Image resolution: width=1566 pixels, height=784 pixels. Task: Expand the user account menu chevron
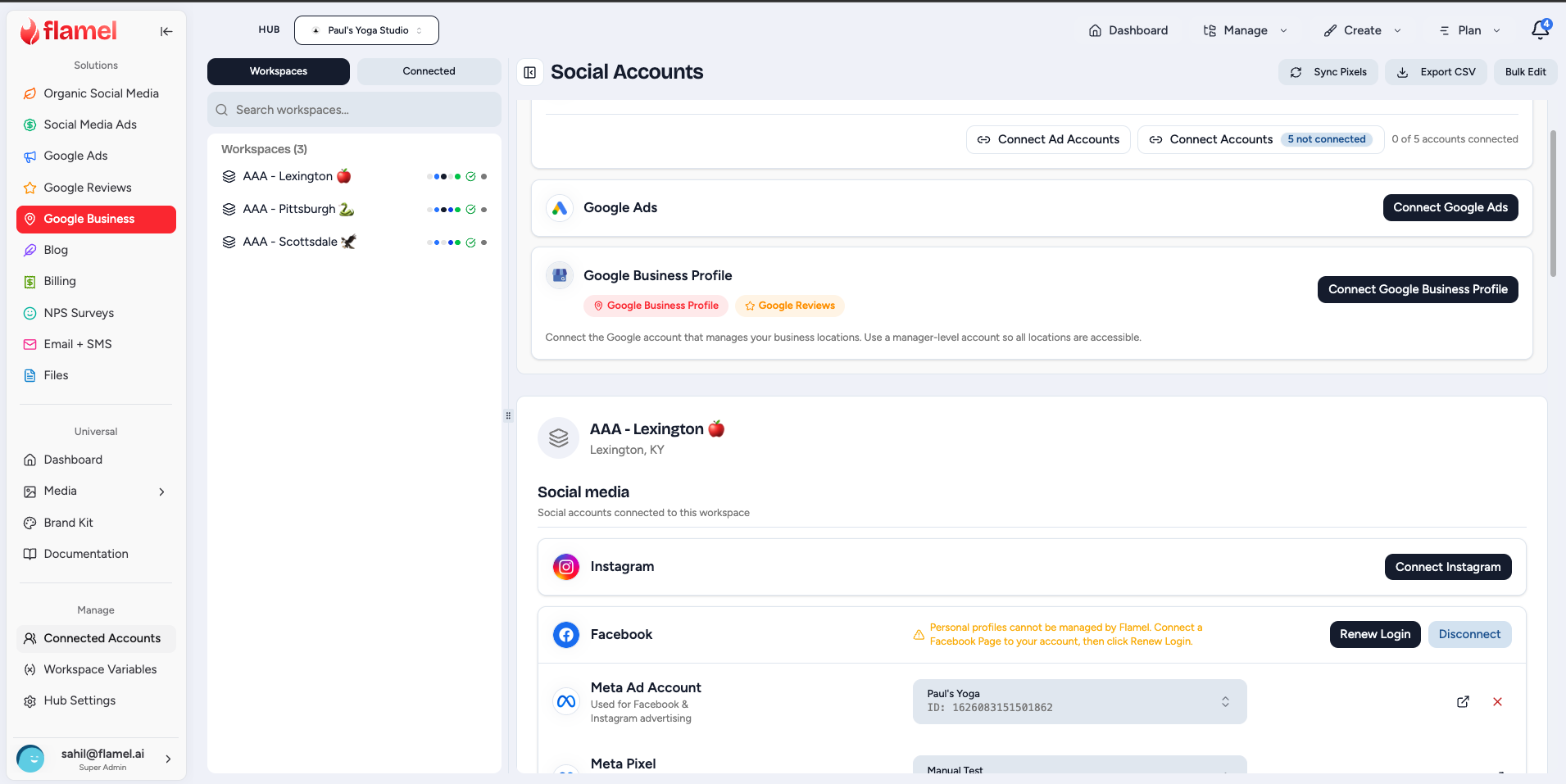coord(168,759)
